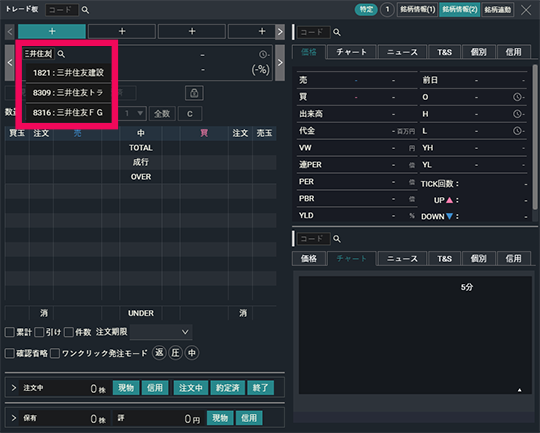Screen dimensions: 540x433
Task: Click the circled 中 icon
Action: 192,353
